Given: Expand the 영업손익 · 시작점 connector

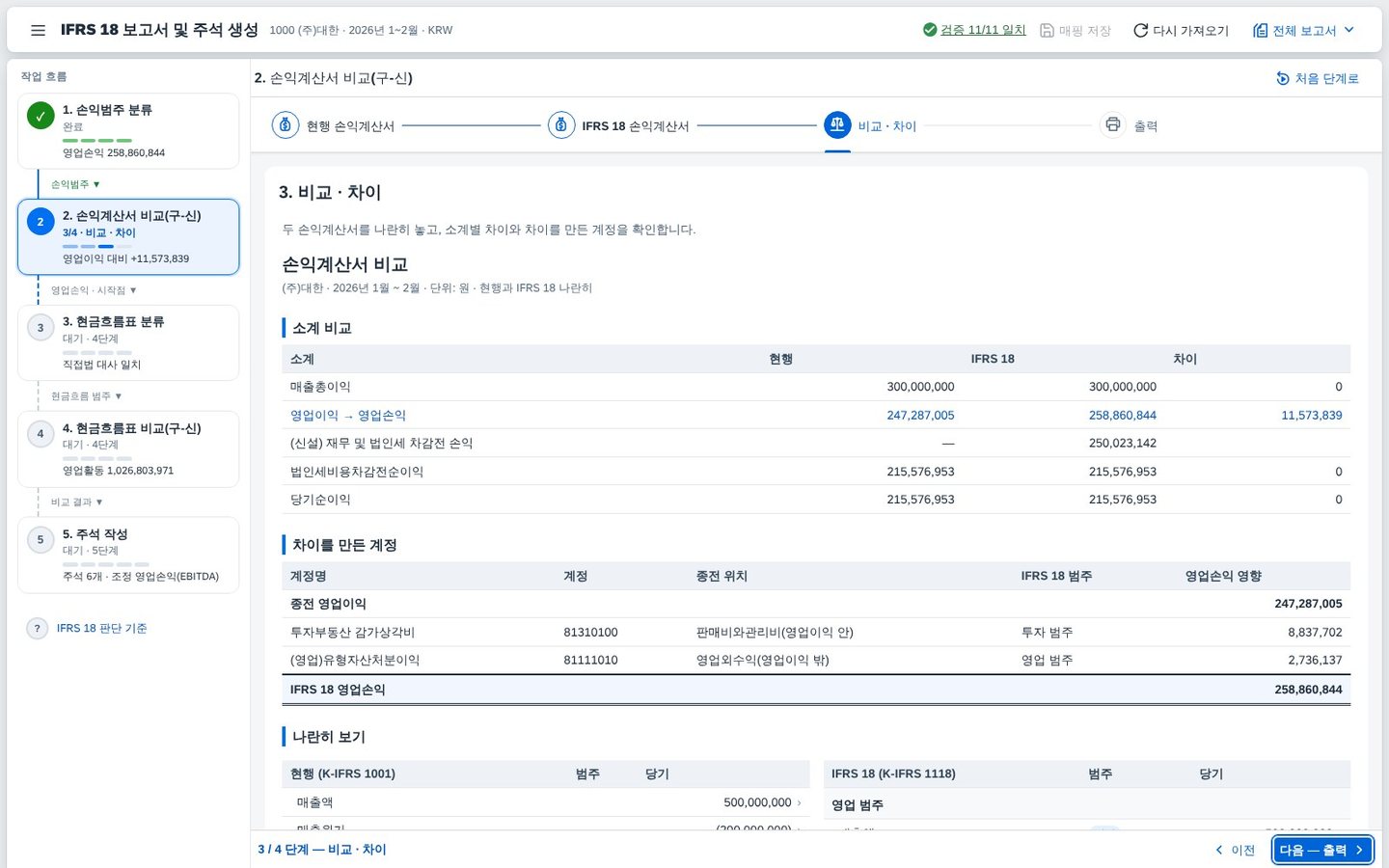Looking at the screenshot, I should (x=94, y=290).
